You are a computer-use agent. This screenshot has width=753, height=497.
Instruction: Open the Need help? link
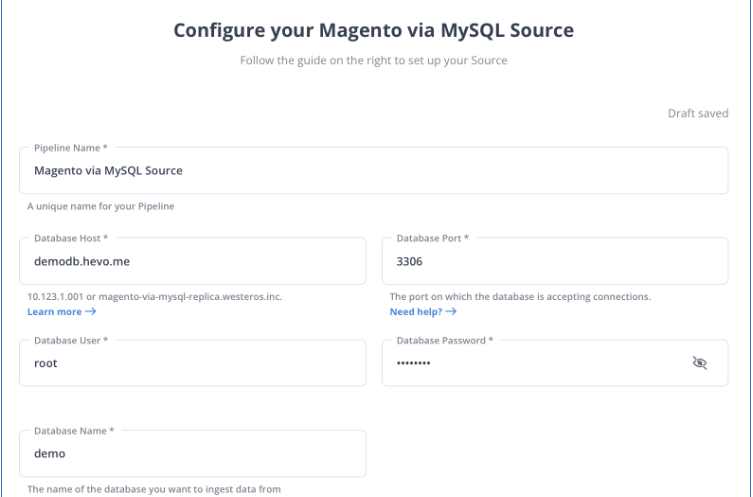coord(416,312)
